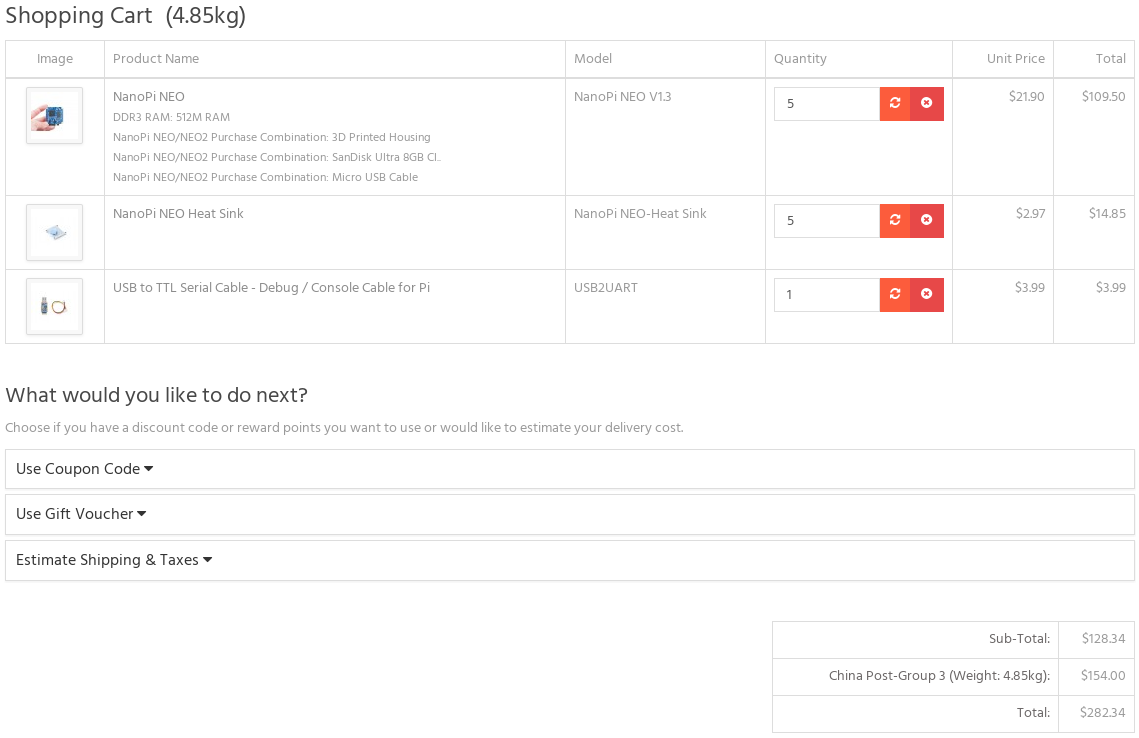Click the 'Model' column header
This screenshot has height=738, width=1139.
593,59
